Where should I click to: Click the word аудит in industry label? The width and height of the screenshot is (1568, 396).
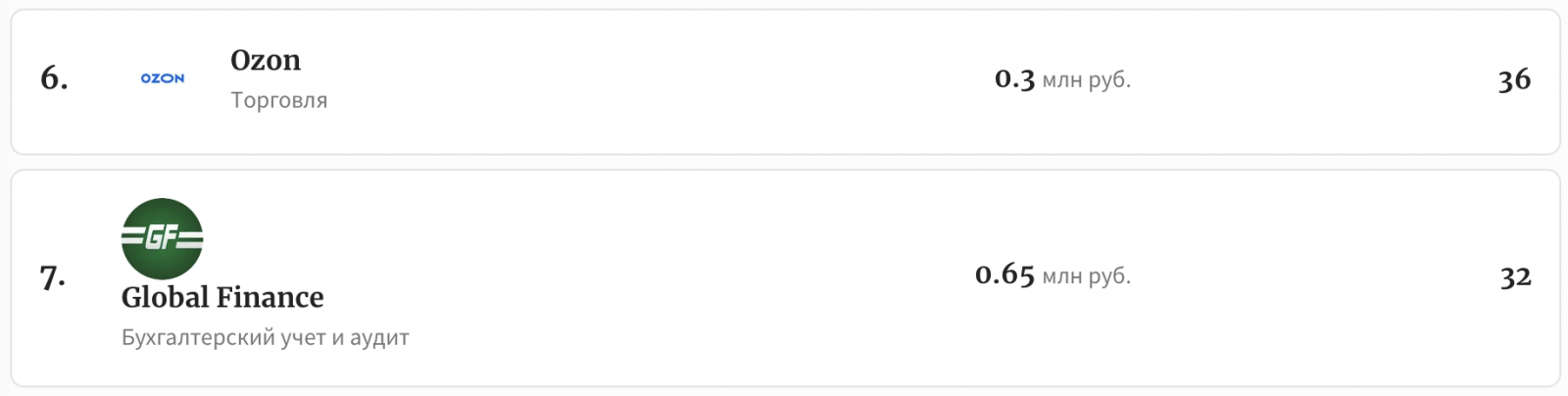[379, 337]
